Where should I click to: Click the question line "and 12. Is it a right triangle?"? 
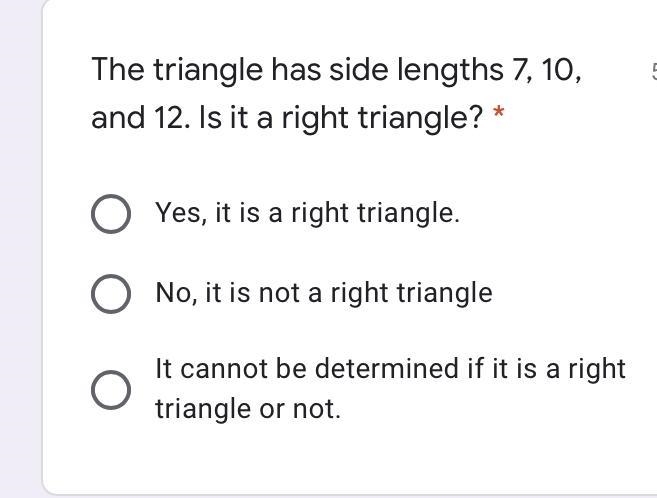287,118
